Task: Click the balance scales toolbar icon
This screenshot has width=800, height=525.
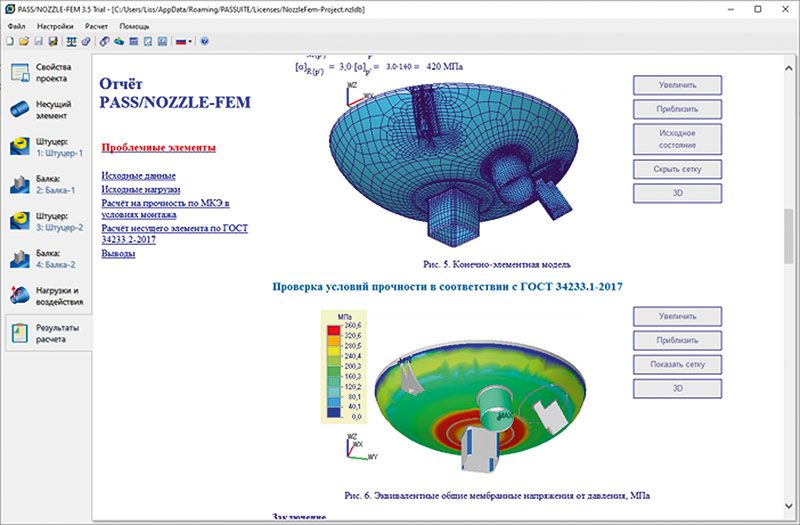Action: (x=71, y=42)
